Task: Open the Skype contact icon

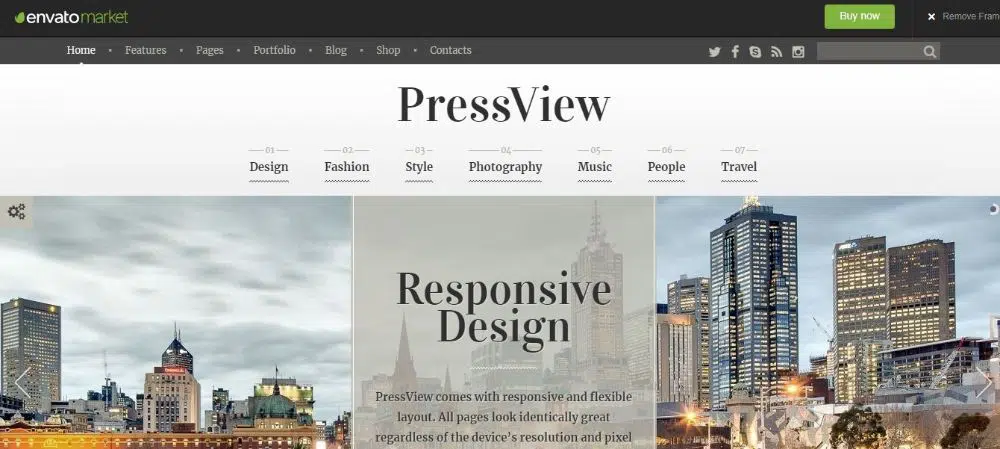Action: [x=755, y=52]
